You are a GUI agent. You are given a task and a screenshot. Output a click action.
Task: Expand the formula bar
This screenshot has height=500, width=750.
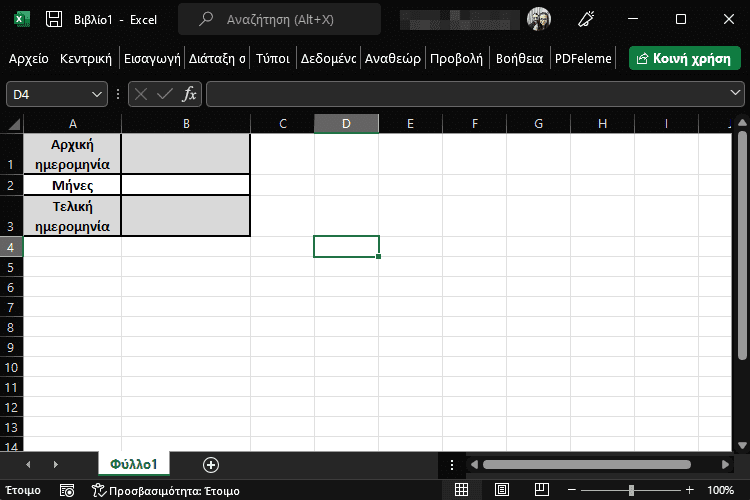[x=735, y=94]
